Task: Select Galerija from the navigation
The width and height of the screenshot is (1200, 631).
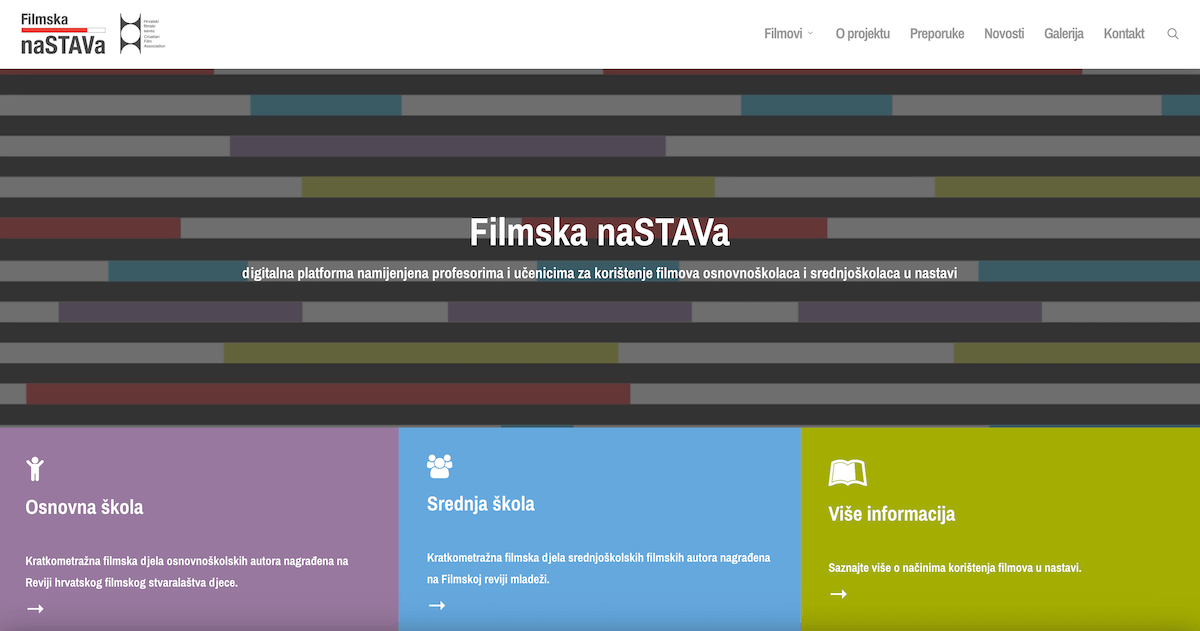Action: pyautogui.click(x=1064, y=34)
